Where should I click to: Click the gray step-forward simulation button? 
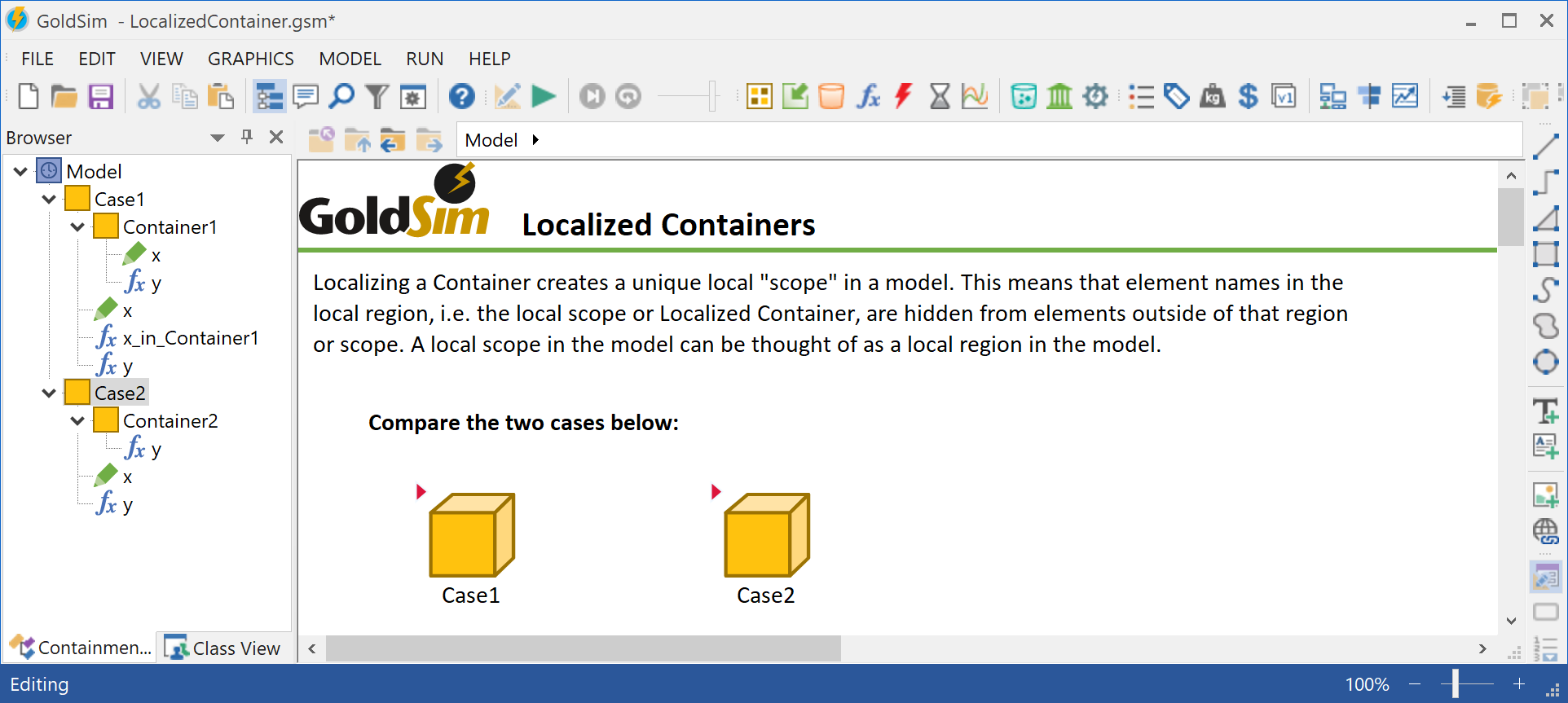pyautogui.click(x=592, y=96)
